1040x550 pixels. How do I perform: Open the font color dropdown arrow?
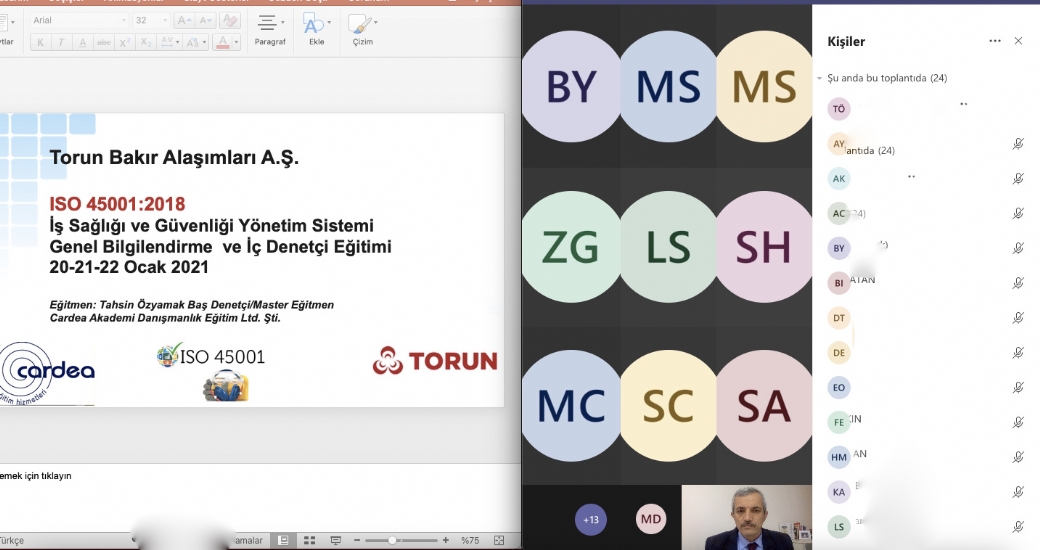tap(236, 42)
